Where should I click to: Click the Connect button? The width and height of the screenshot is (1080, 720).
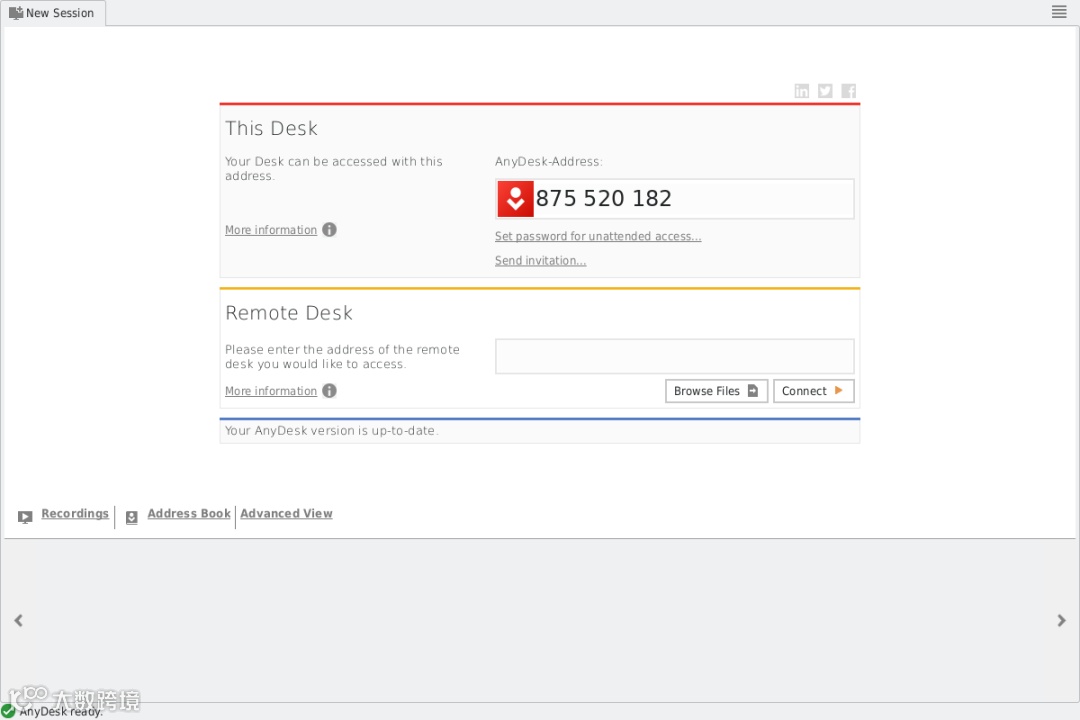click(x=813, y=391)
